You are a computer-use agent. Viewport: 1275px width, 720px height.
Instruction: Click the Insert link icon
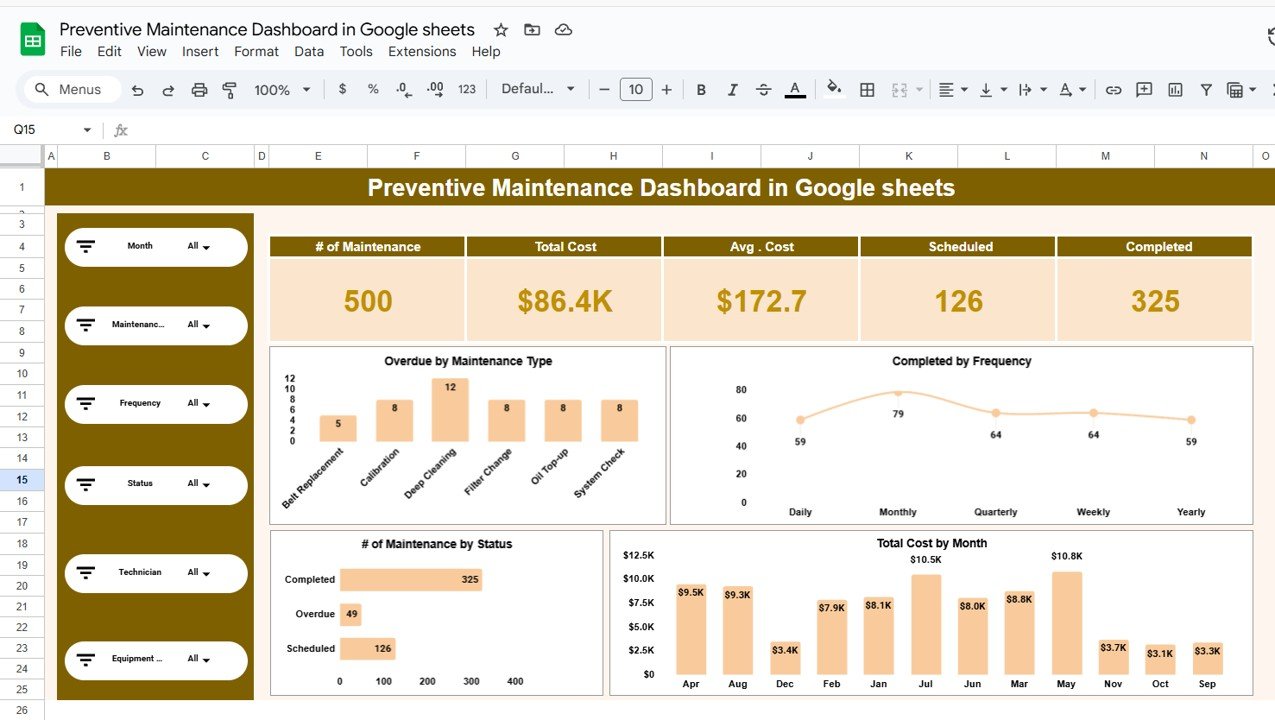[x=1113, y=90]
